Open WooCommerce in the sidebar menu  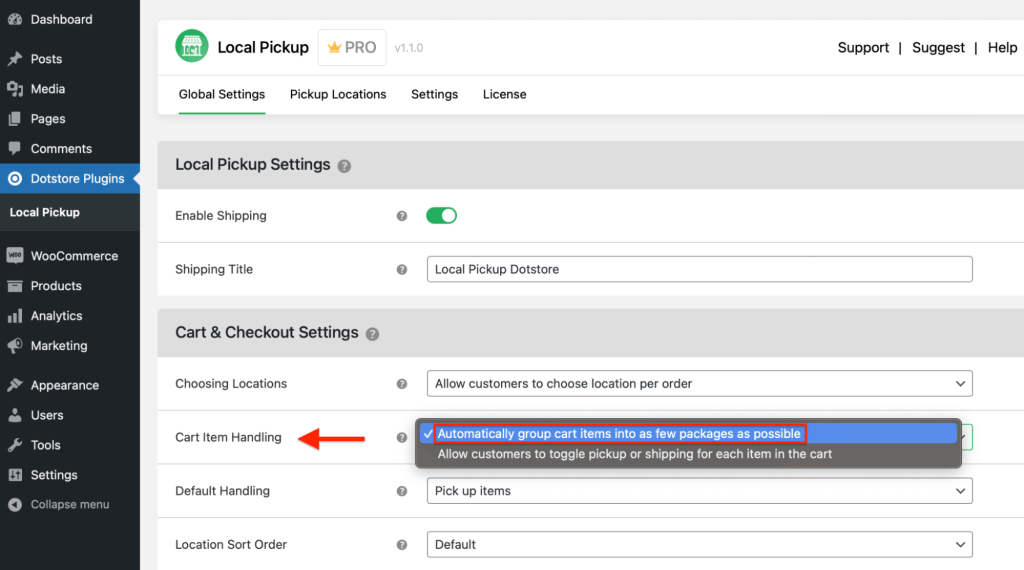coord(74,256)
